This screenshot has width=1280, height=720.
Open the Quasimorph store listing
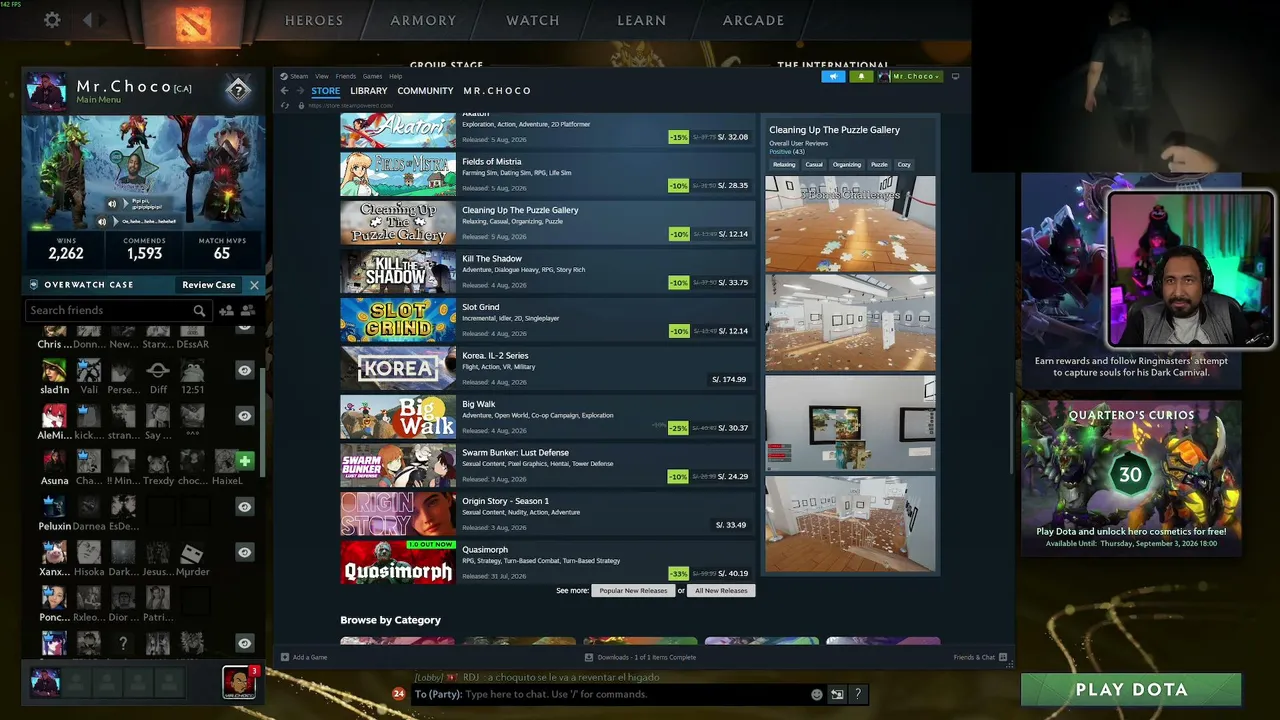coord(548,561)
